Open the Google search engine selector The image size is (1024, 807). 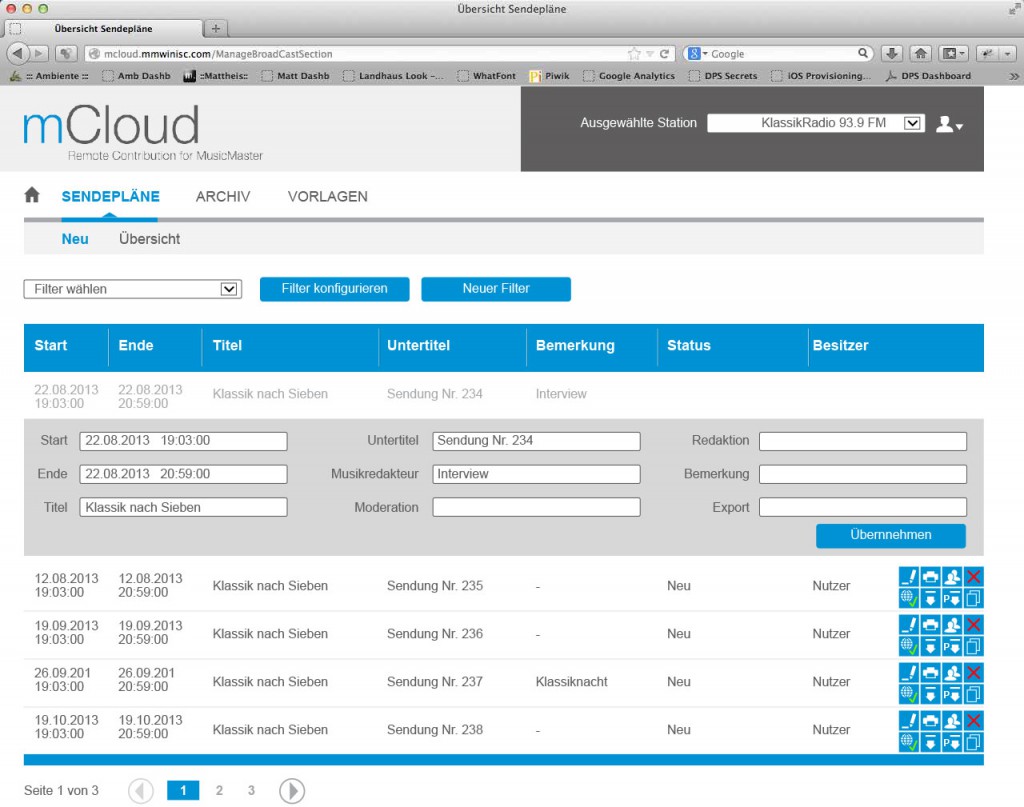[697, 52]
